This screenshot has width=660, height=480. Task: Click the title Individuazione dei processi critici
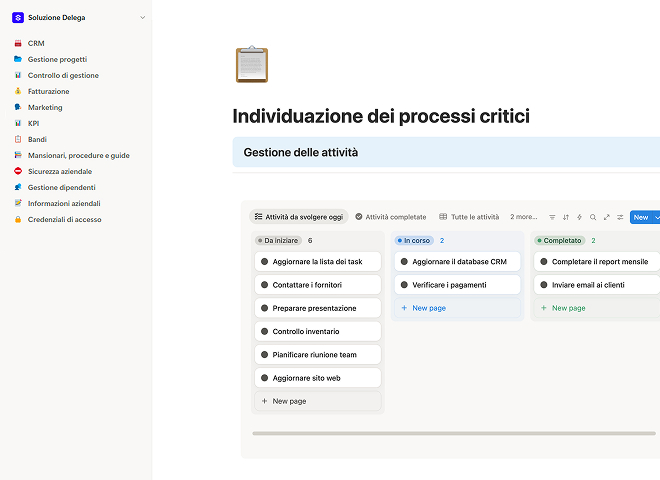[381, 116]
